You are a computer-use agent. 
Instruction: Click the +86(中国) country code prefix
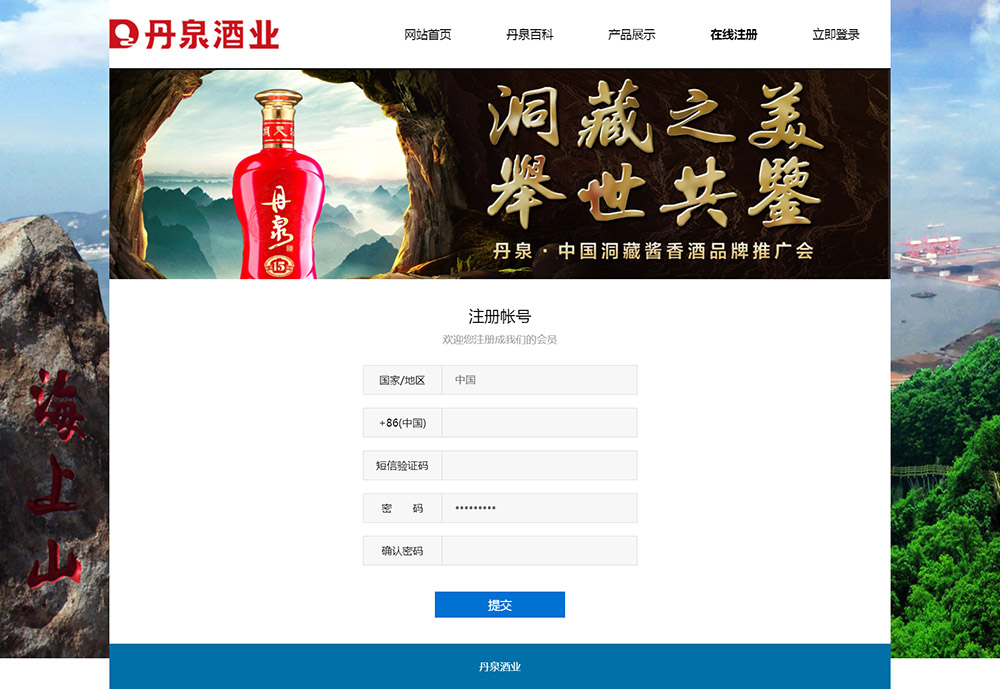(x=402, y=423)
